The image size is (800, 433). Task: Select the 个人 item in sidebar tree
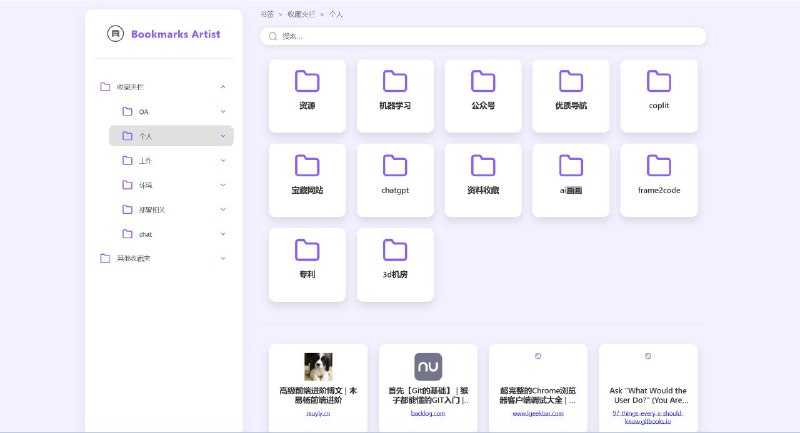(146, 136)
